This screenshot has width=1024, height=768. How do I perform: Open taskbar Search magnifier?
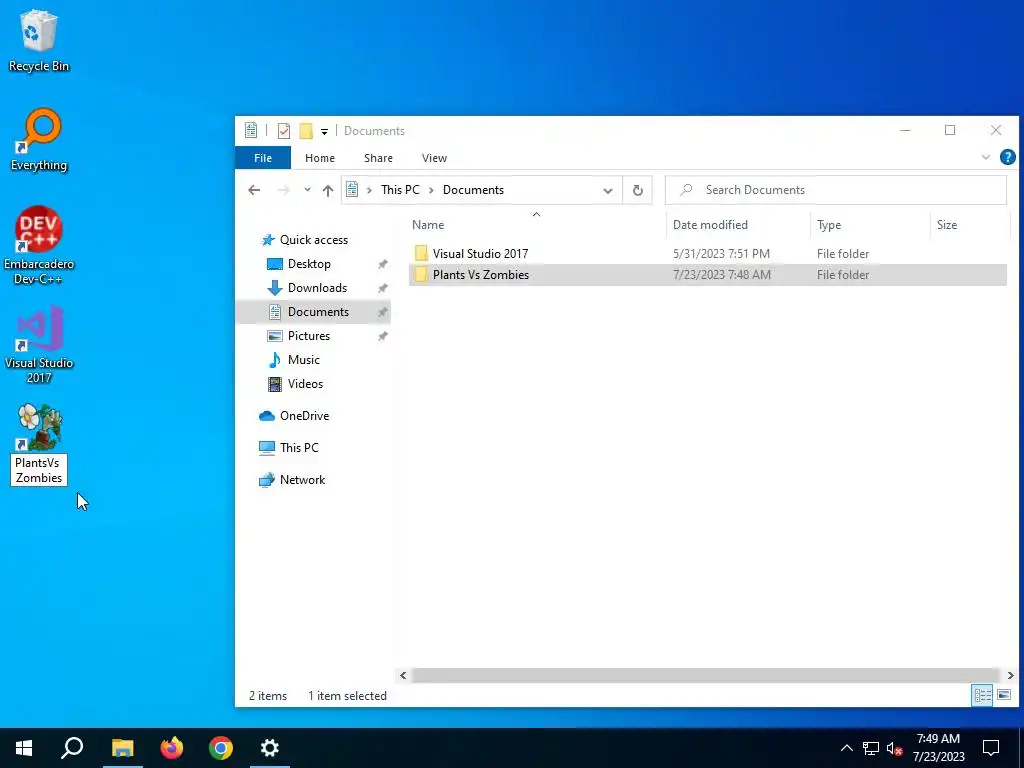pyautogui.click(x=72, y=748)
